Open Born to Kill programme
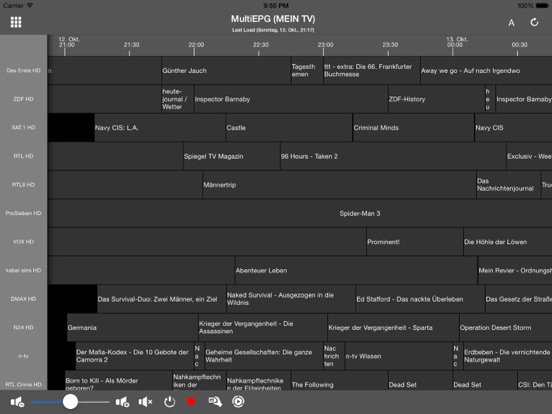552x414 pixels. [118, 381]
